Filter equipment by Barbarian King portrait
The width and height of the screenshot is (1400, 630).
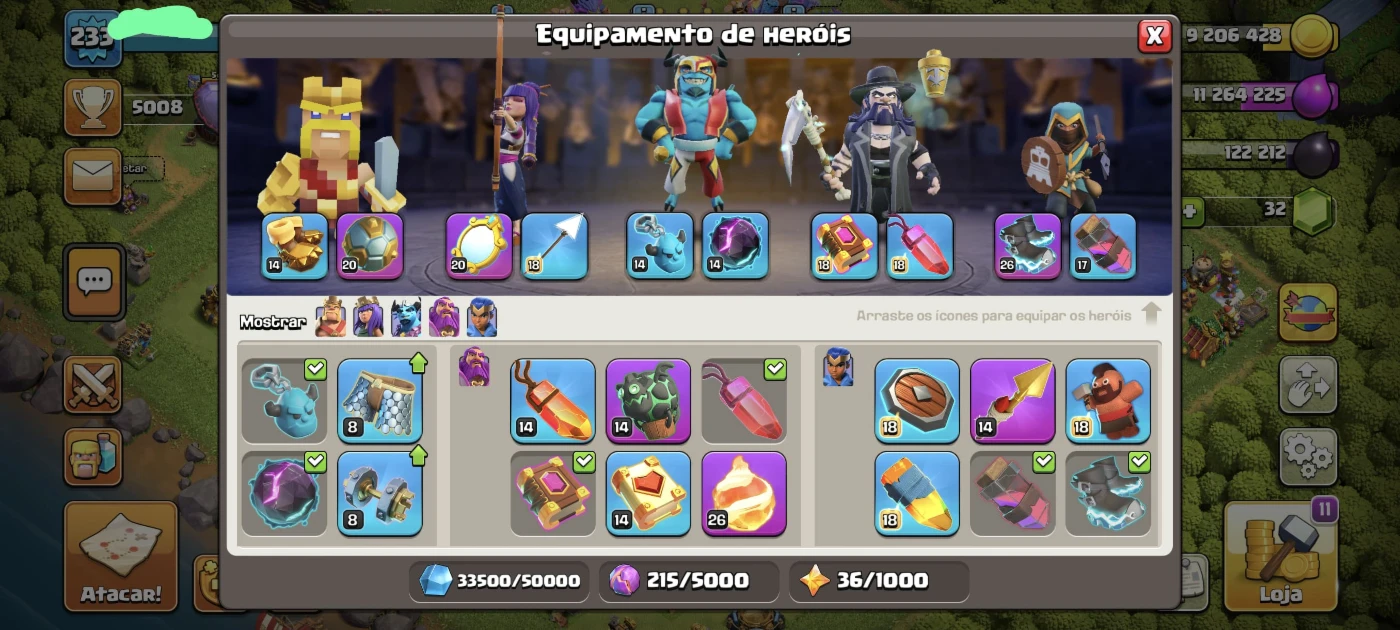coord(330,318)
